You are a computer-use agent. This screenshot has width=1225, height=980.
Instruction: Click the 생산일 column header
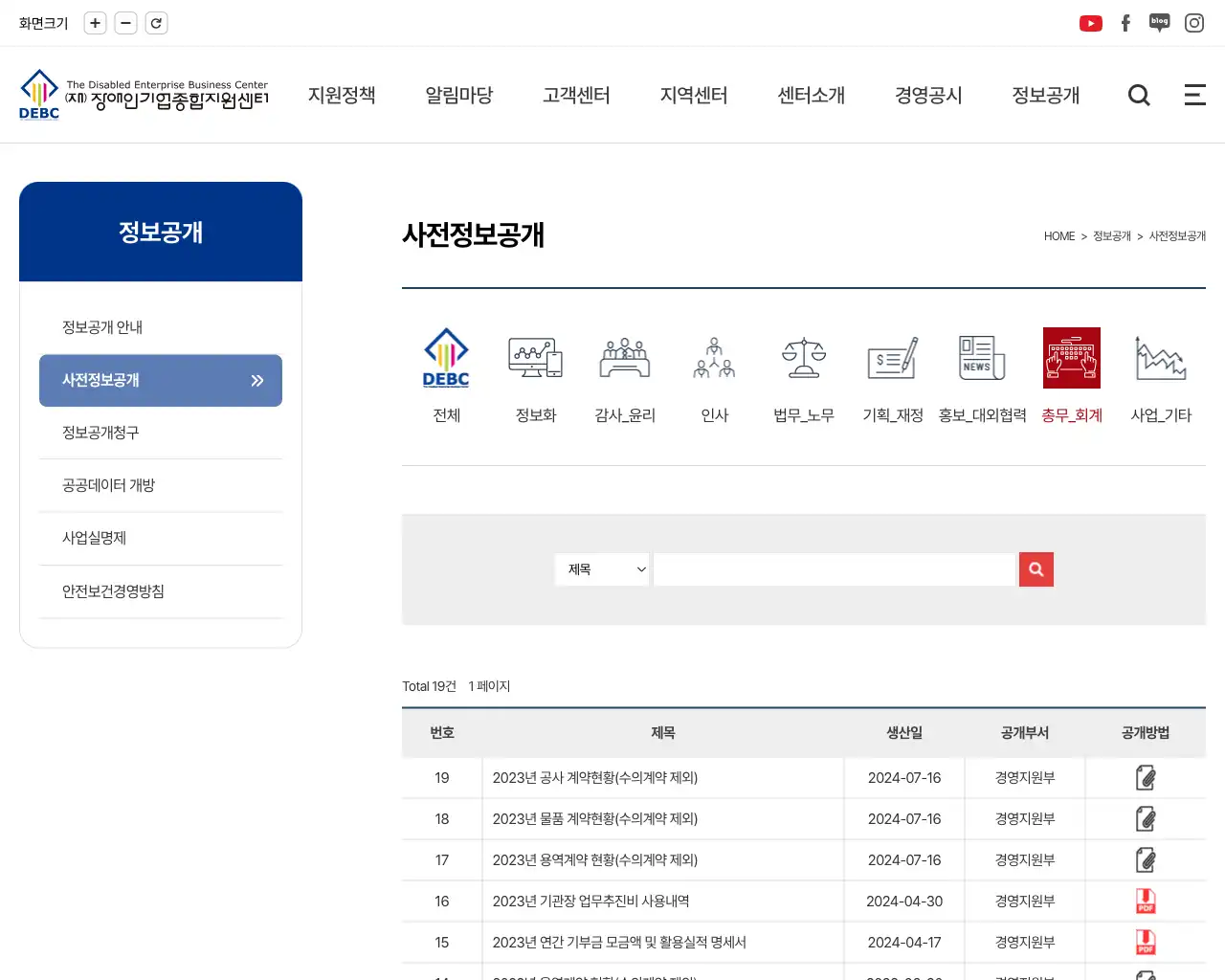[x=904, y=733]
